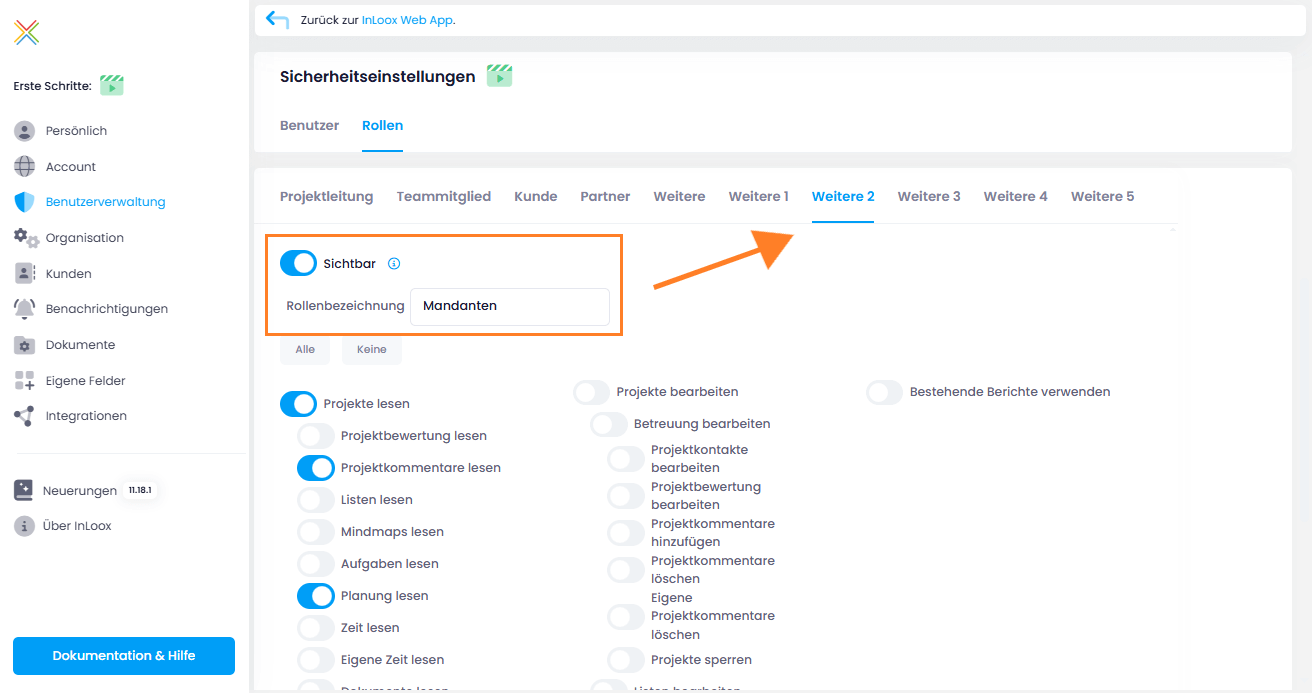This screenshot has height=693, width=1312.
Task: Open Eigene Felder in the sidebar
Action: (86, 381)
